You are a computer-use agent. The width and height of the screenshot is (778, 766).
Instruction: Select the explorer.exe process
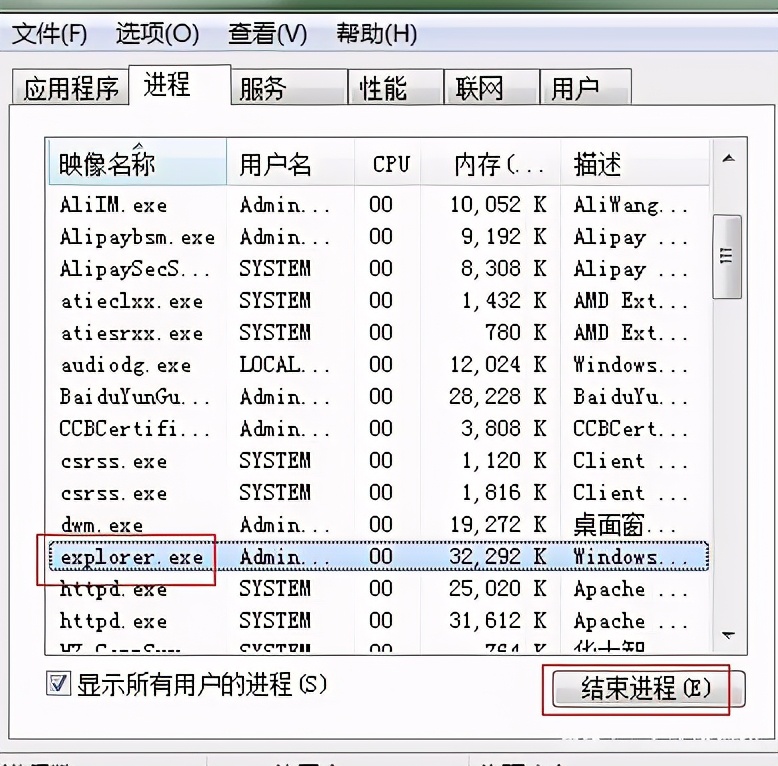(379, 557)
